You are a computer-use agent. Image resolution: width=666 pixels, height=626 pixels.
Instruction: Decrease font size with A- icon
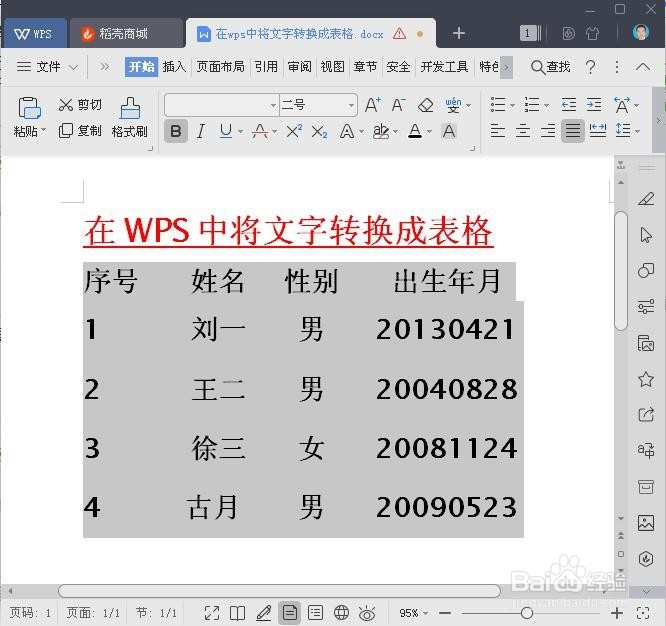tap(398, 105)
